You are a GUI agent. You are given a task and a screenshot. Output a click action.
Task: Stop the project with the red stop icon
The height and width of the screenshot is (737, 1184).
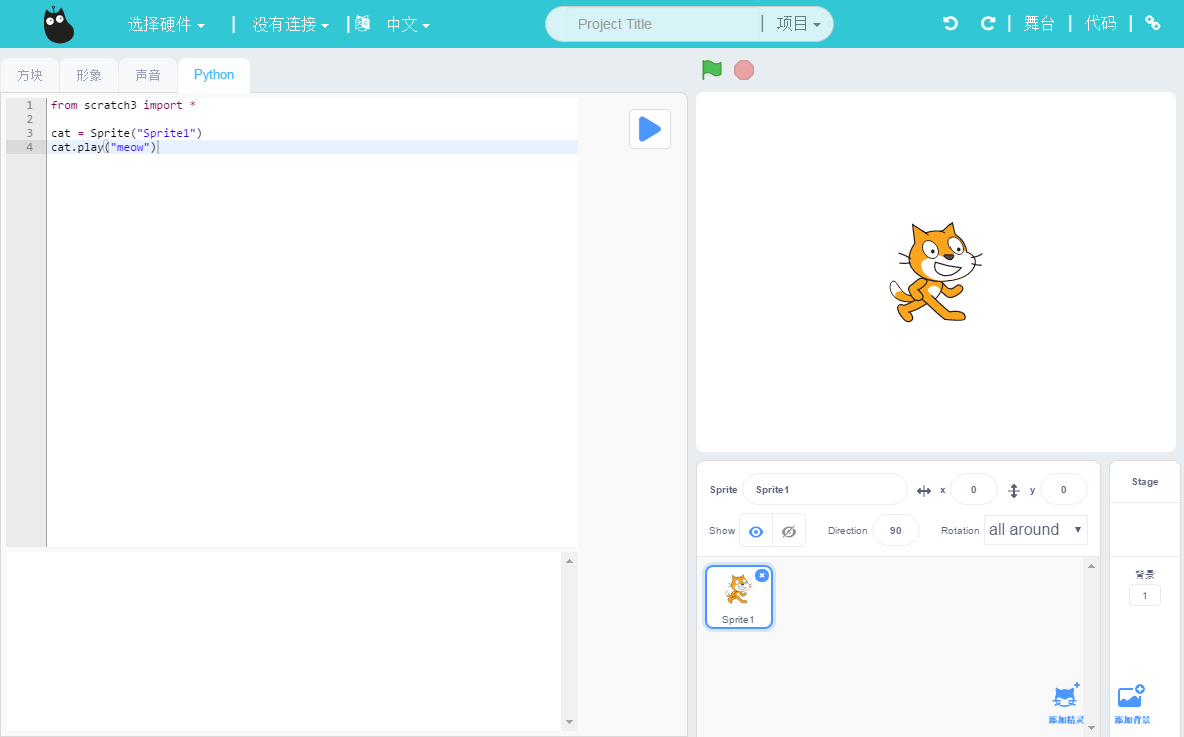(x=743, y=70)
